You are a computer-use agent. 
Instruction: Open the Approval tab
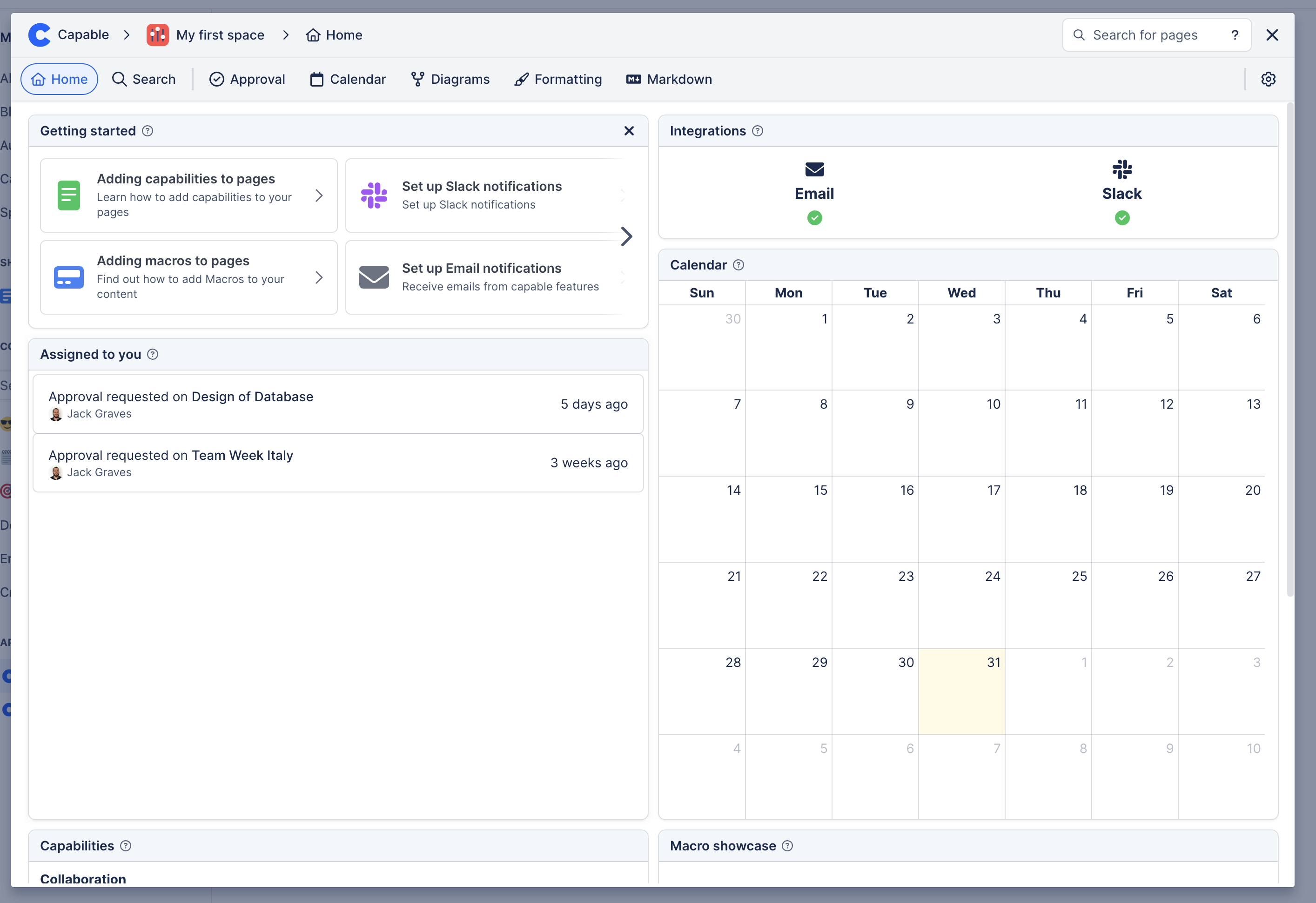pyautogui.click(x=248, y=79)
